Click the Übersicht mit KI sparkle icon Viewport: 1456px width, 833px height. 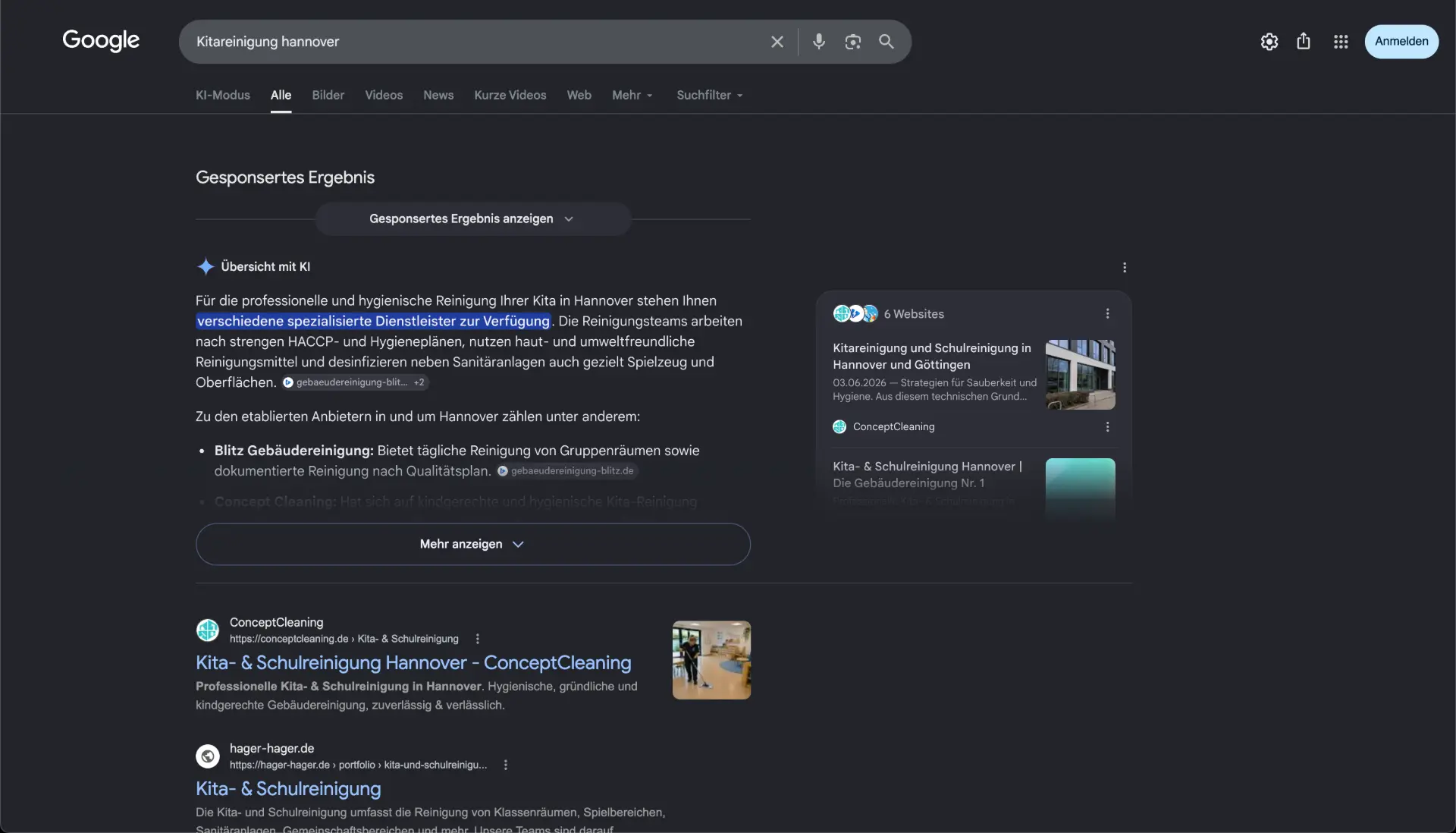pos(206,266)
